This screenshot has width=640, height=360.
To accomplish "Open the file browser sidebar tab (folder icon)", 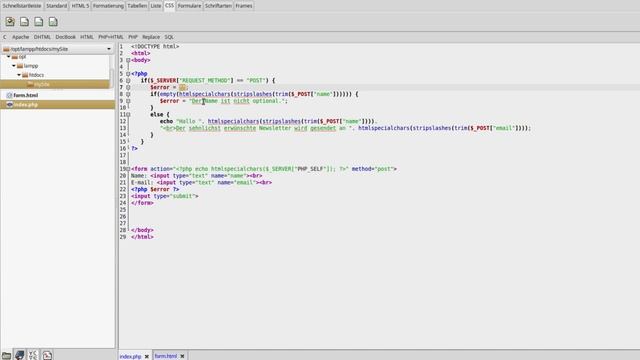I will 6,355.
